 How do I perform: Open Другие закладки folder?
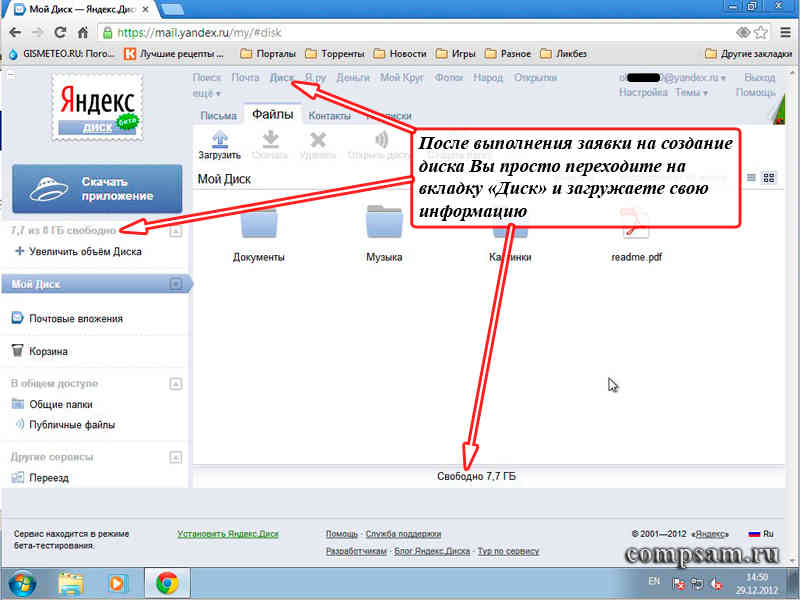(x=748, y=54)
